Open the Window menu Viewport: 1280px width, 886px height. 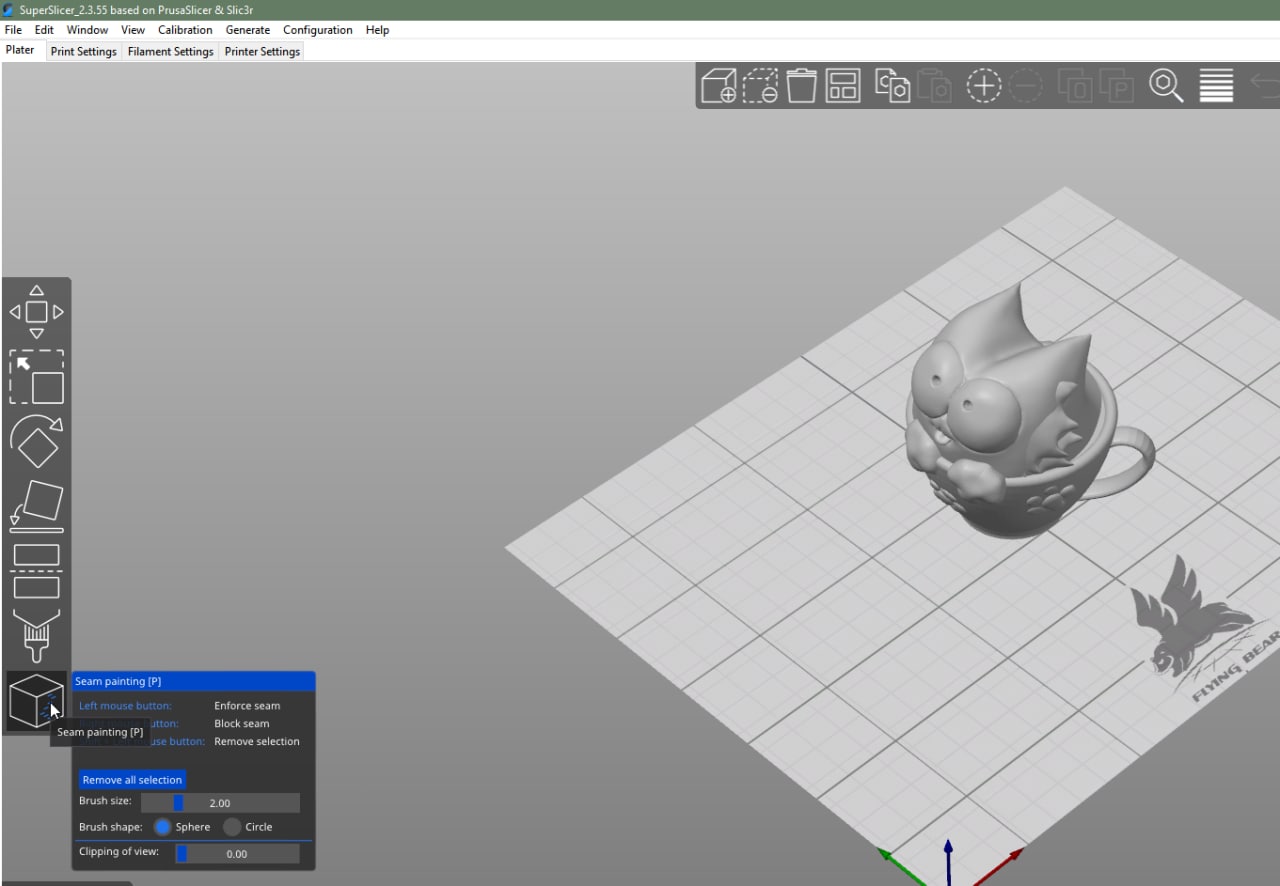88,30
